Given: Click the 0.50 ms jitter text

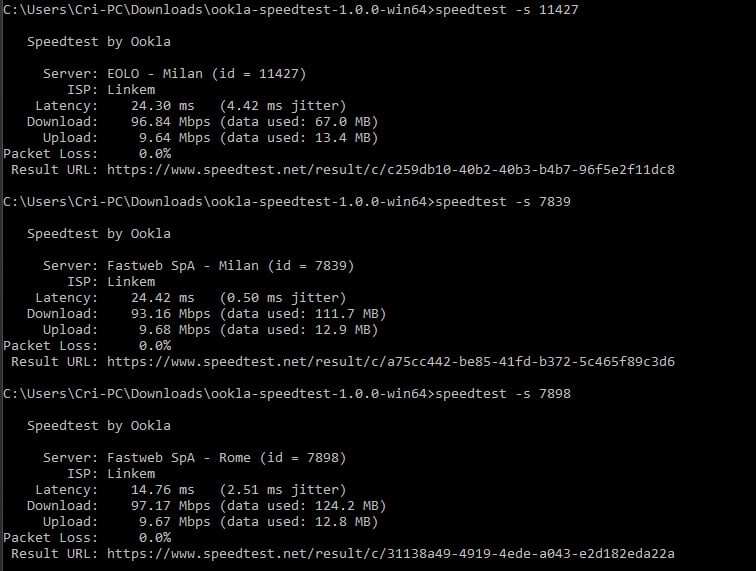Looking at the screenshot, I should pyautogui.click(x=283, y=298).
